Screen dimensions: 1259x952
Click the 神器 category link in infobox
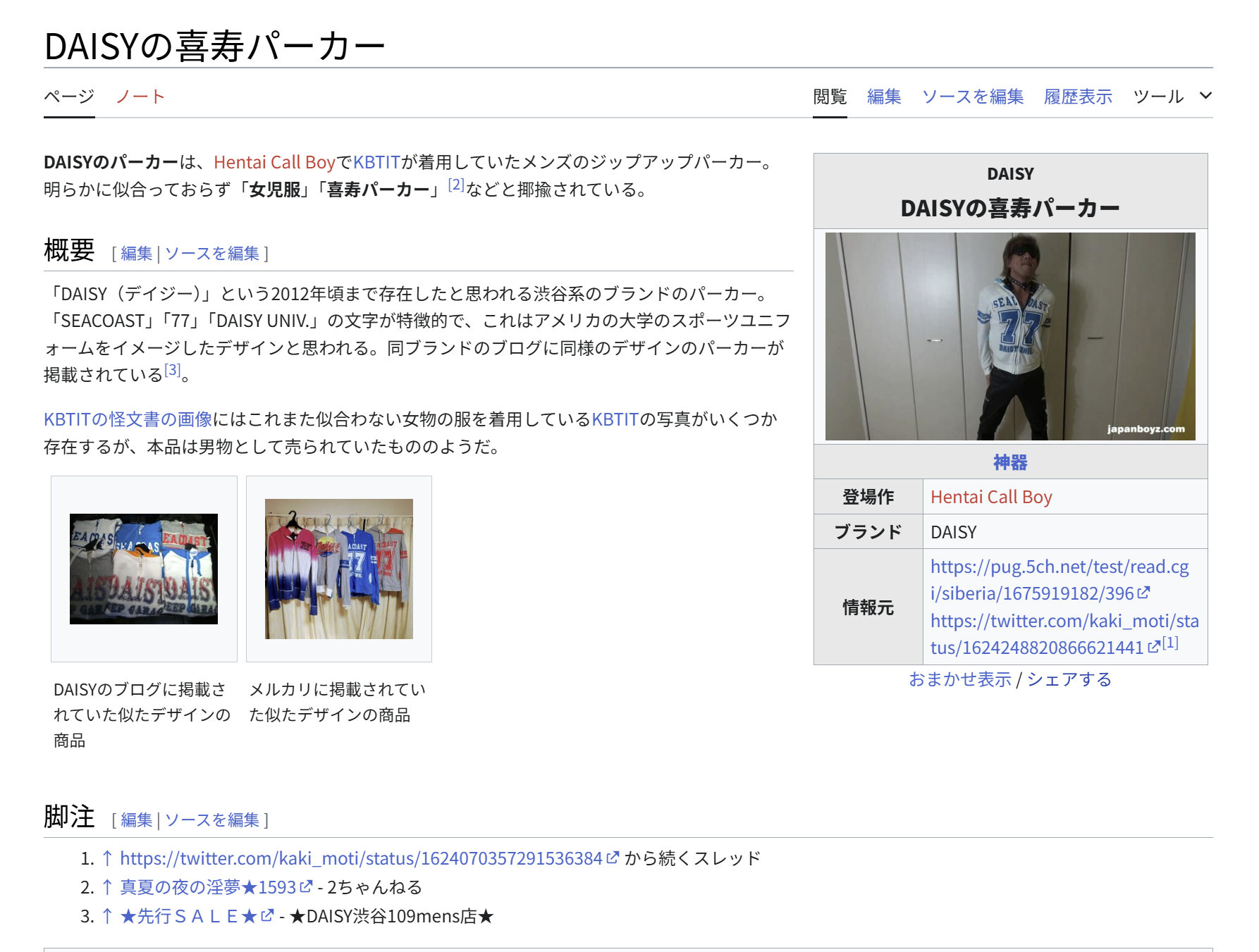pos(1009,462)
